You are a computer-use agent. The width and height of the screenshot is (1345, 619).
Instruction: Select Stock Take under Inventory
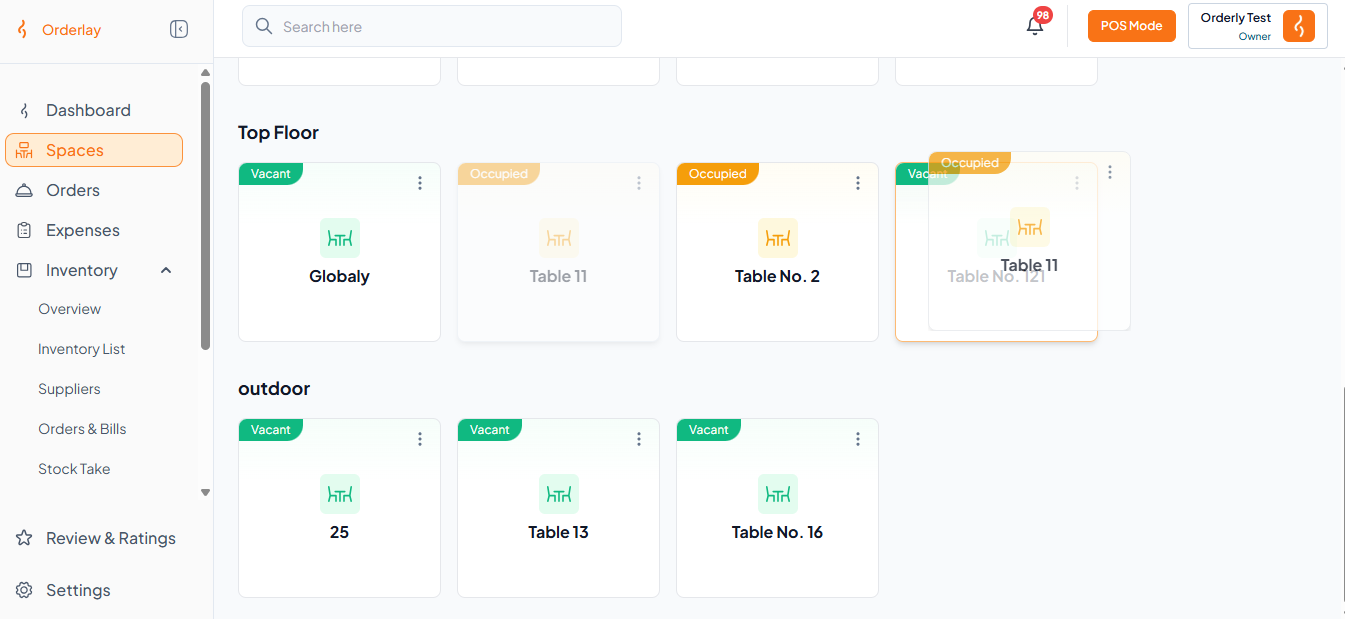point(74,469)
